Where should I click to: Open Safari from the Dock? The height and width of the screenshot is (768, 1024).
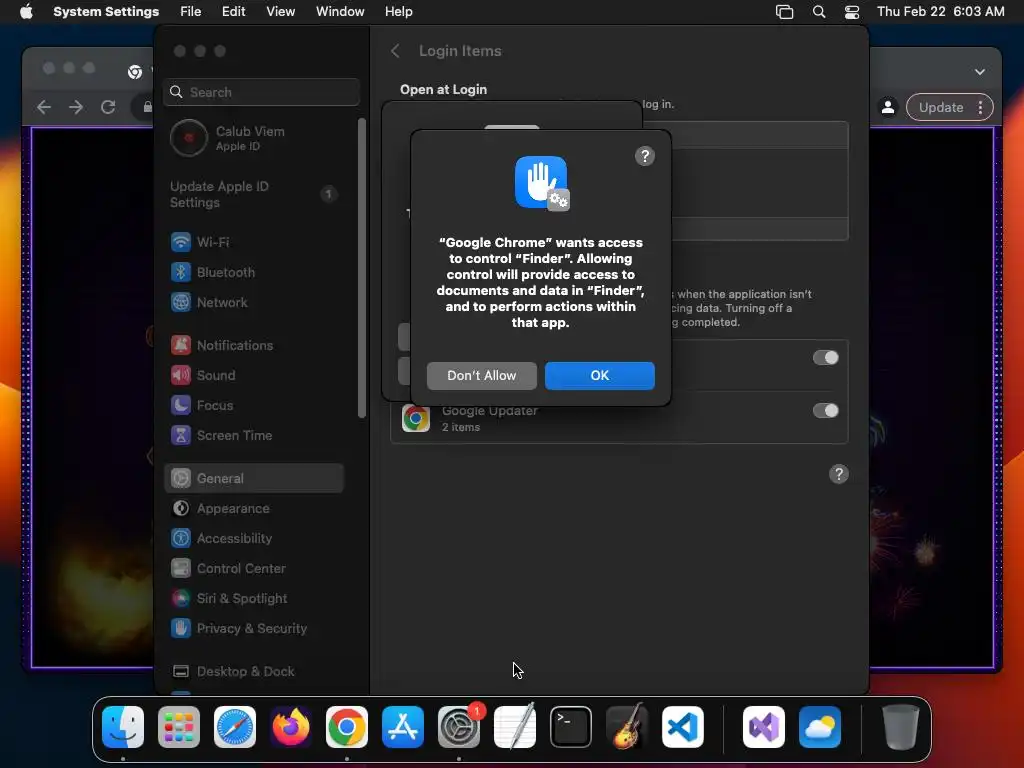point(235,727)
